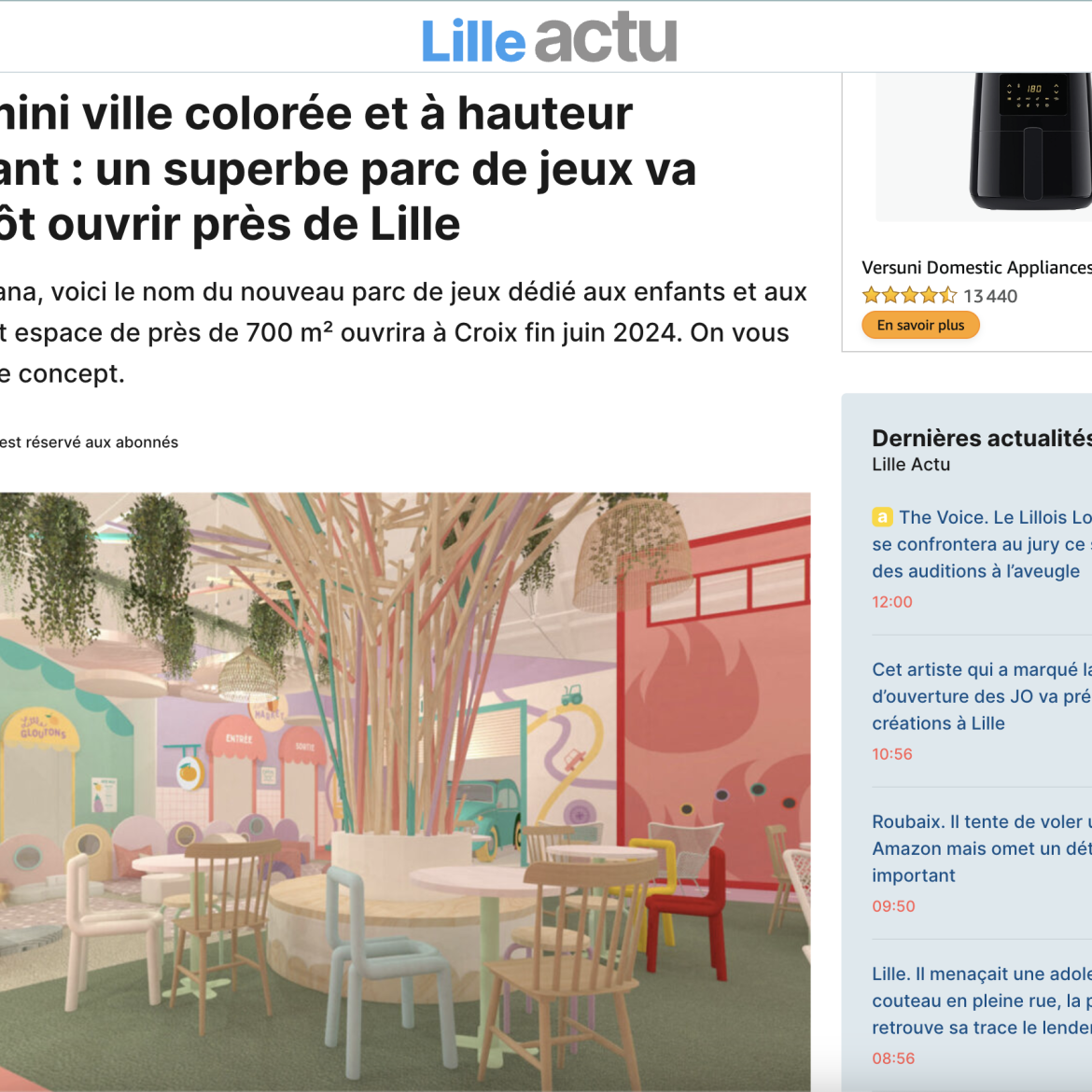Open the JO artist article link
This screenshot has height=1092, width=1092.
pos(982,696)
